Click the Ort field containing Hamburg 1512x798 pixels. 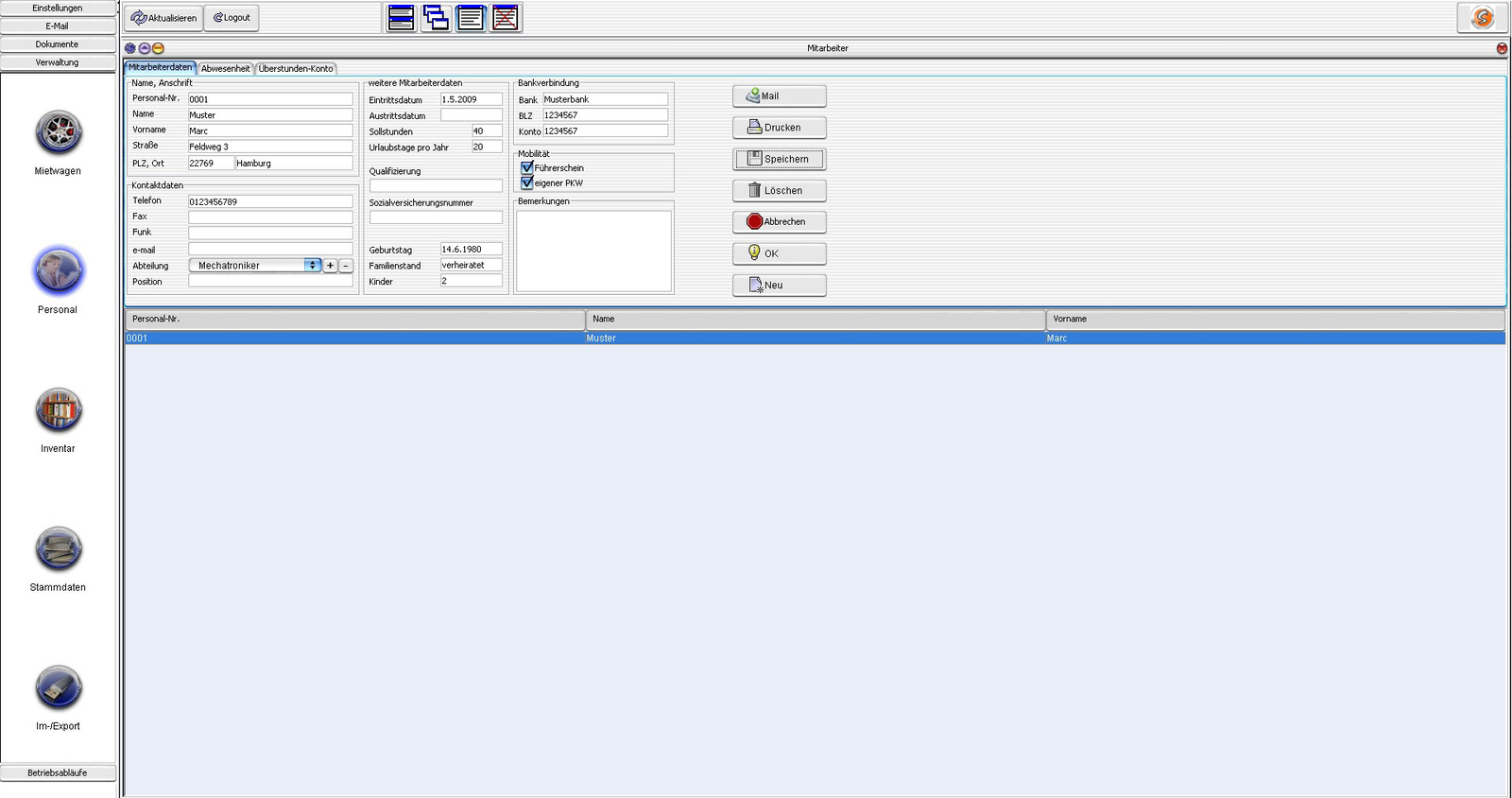click(294, 163)
